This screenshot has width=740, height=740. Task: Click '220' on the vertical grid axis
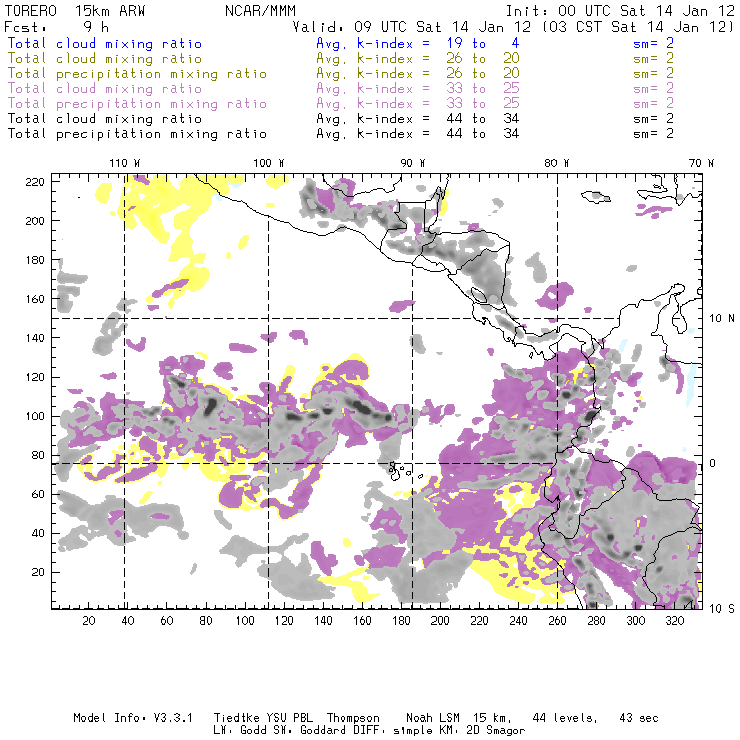click(x=35, y=182)
